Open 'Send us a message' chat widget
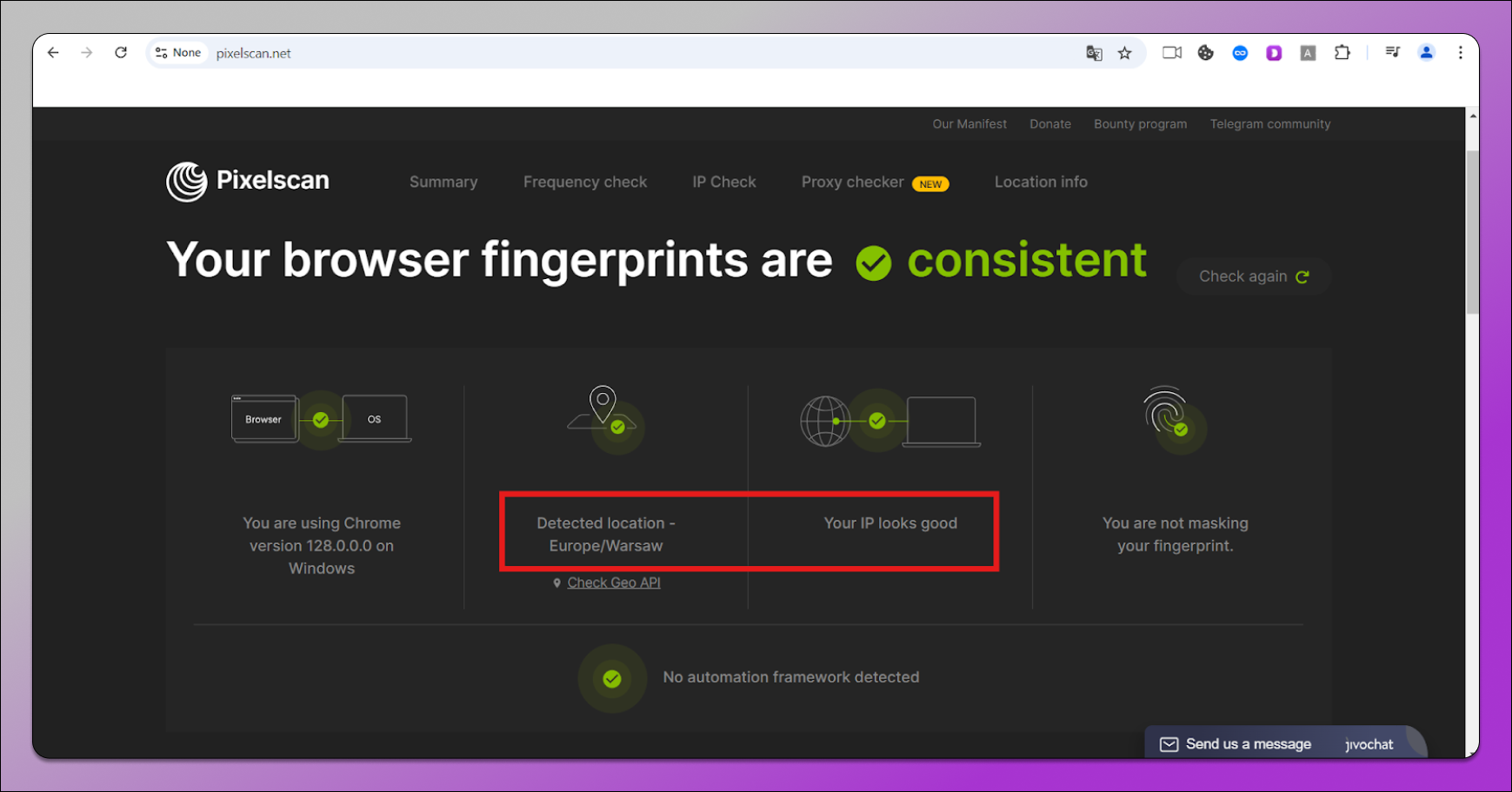The height and width of the screenshot is (792, 1512). coord(1285,743)
